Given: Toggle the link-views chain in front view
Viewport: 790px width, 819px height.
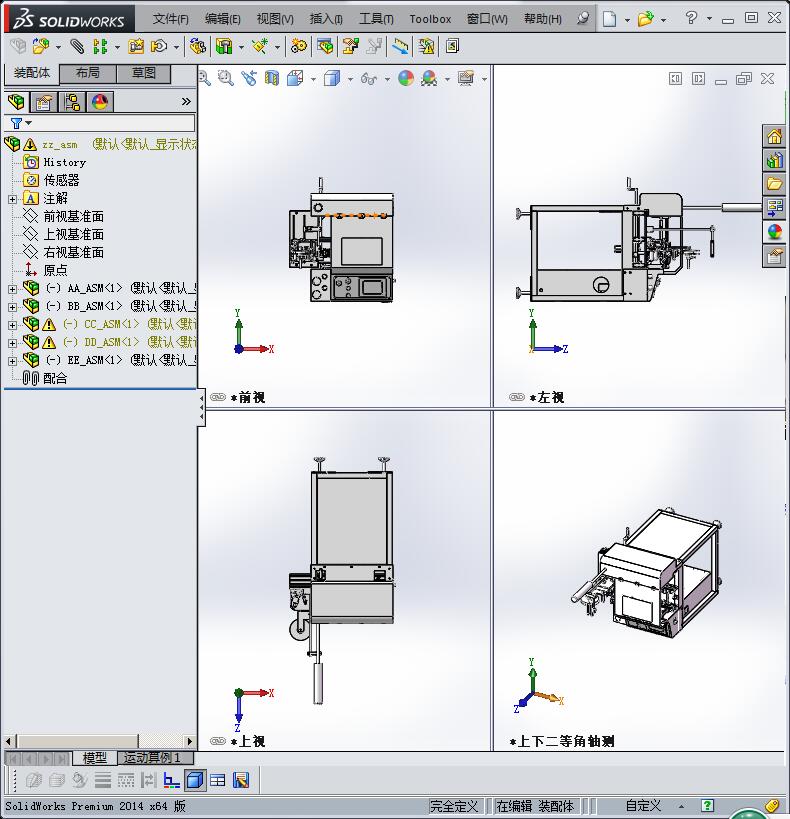Looking at the screenshot, I should (x=217, y=397).
